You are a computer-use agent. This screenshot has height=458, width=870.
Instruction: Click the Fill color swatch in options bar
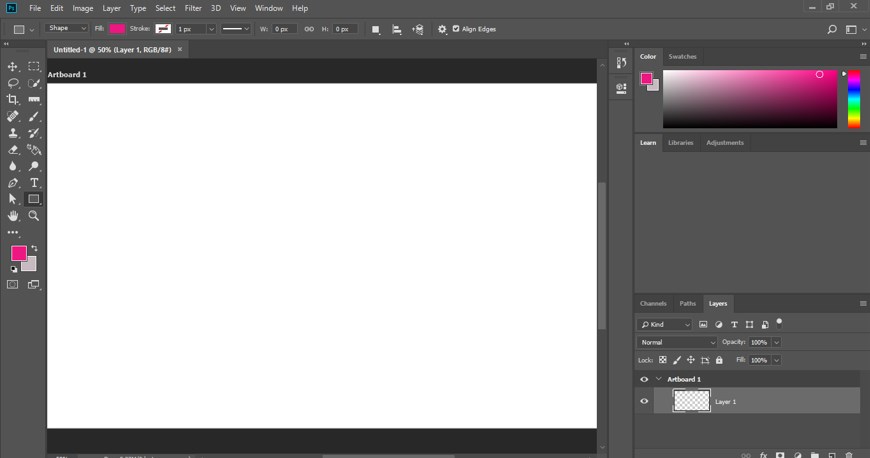click(x=117, y=29)
